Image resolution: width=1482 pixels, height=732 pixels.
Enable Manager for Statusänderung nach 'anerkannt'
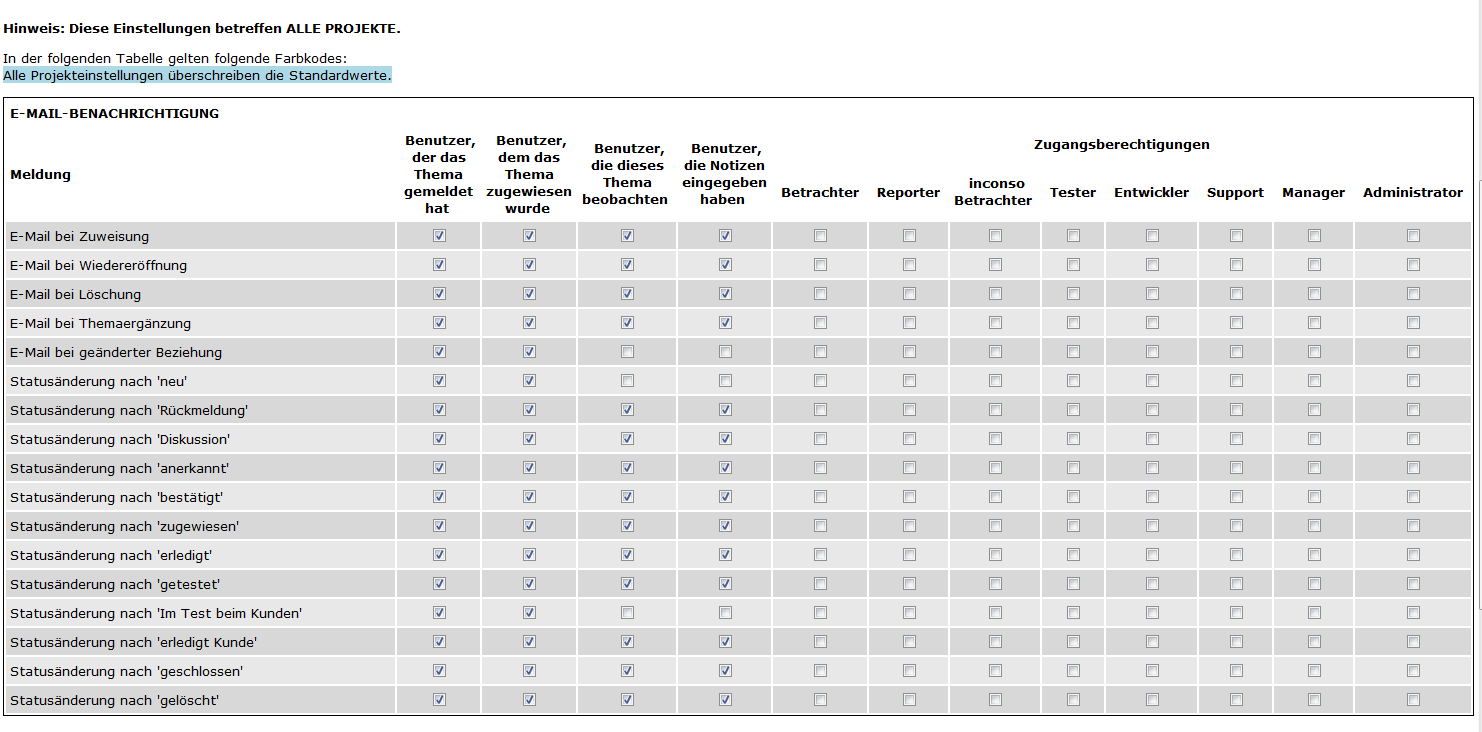[x=1314, y=468]
